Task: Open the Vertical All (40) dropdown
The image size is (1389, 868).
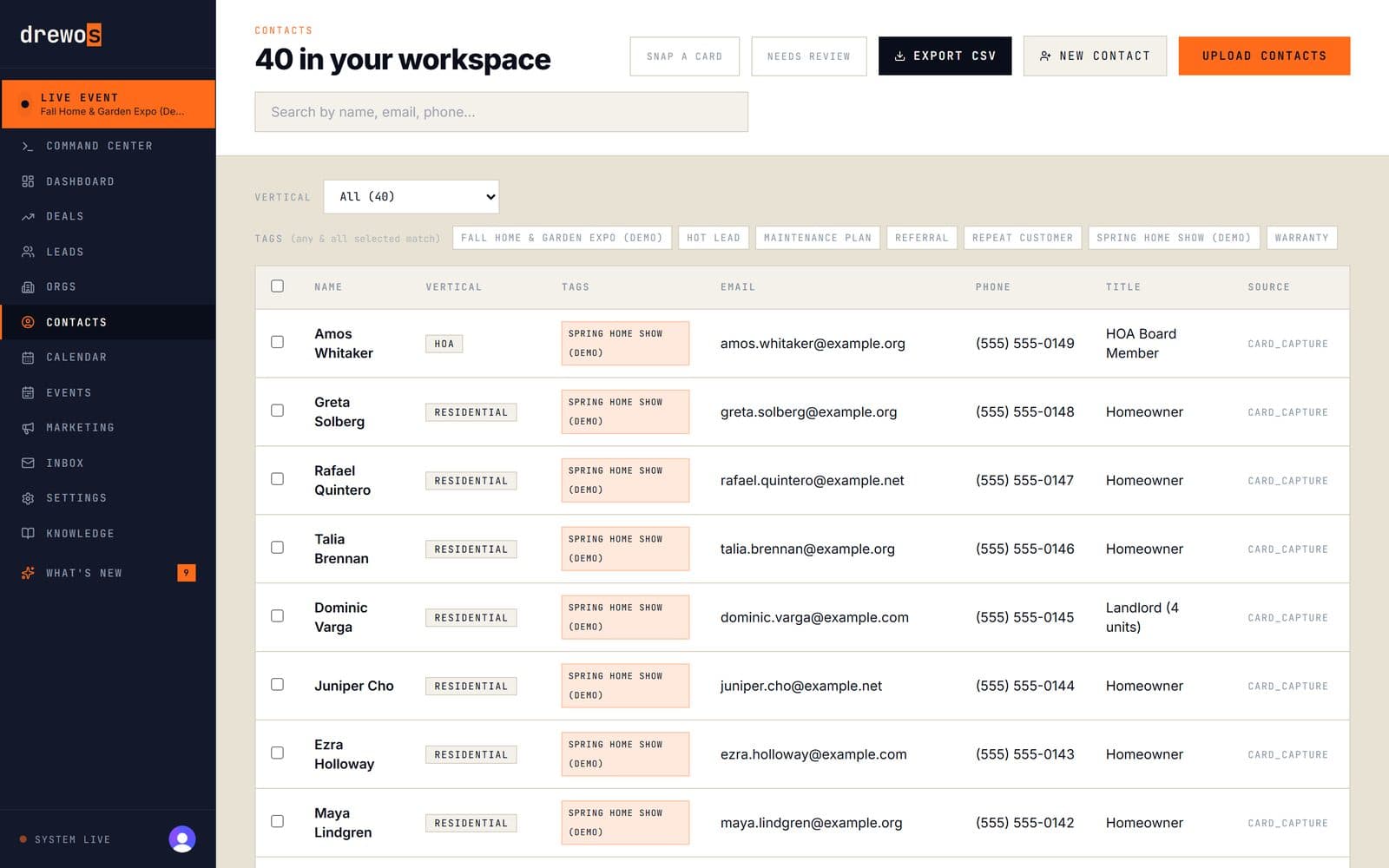Action: click(411, 197)
